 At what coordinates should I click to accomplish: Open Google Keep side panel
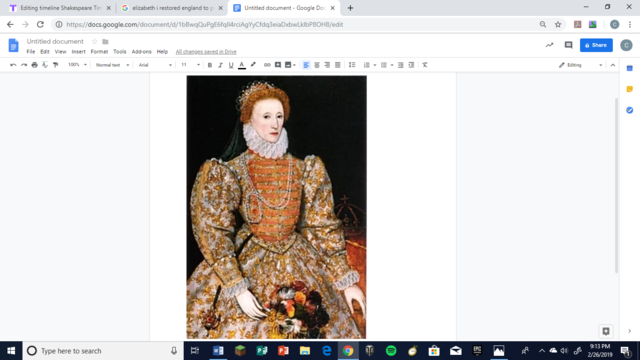(x=629, y=89)
